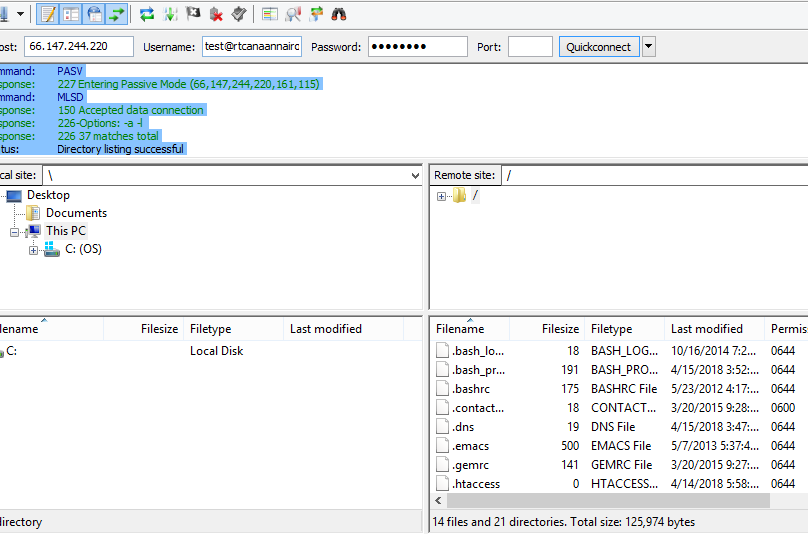Click the Reconnect to last server icon
This screenshot has height=534, width=808.
tap(238, 14)
